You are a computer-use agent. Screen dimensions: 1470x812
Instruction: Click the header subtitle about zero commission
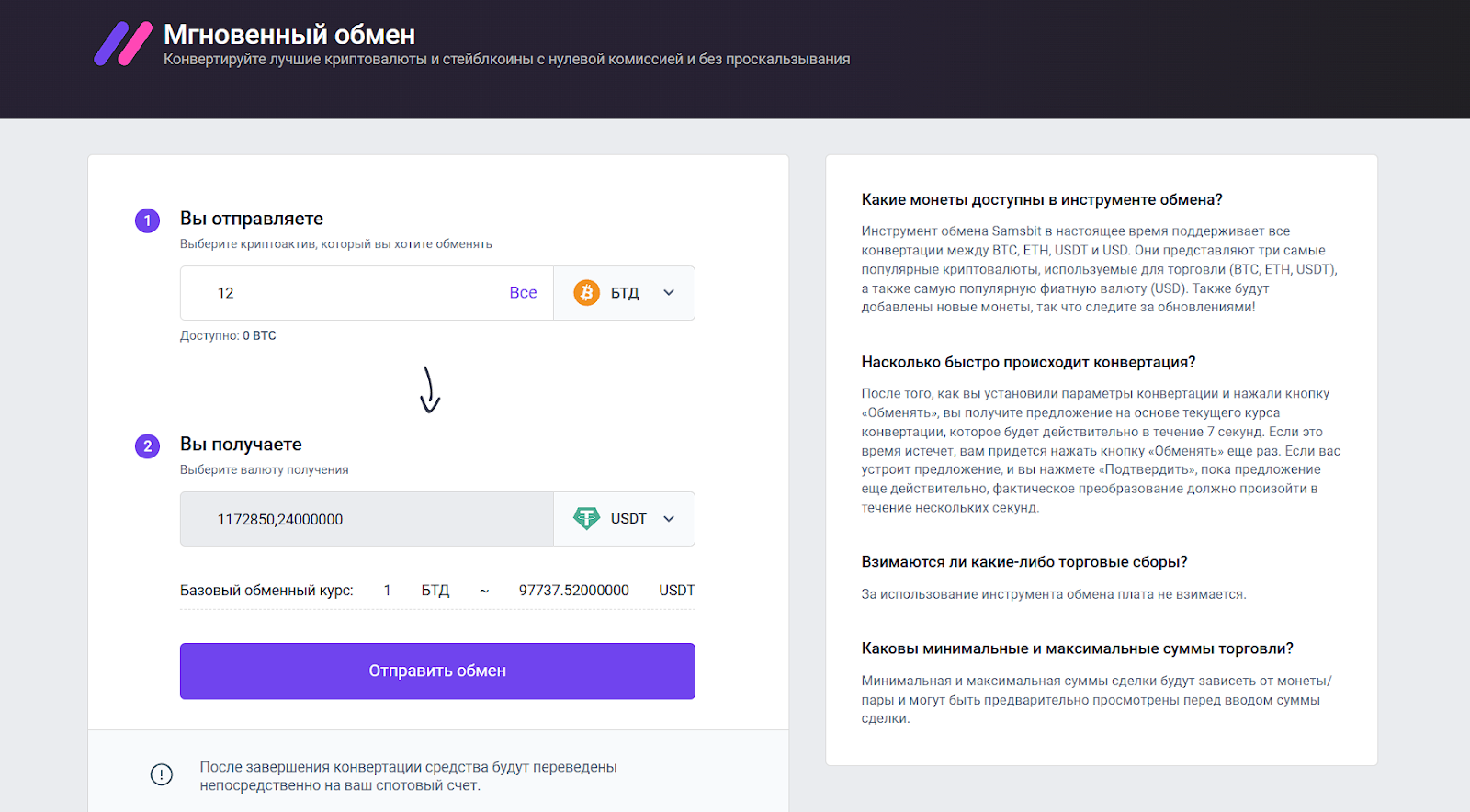tap(507, 59)
